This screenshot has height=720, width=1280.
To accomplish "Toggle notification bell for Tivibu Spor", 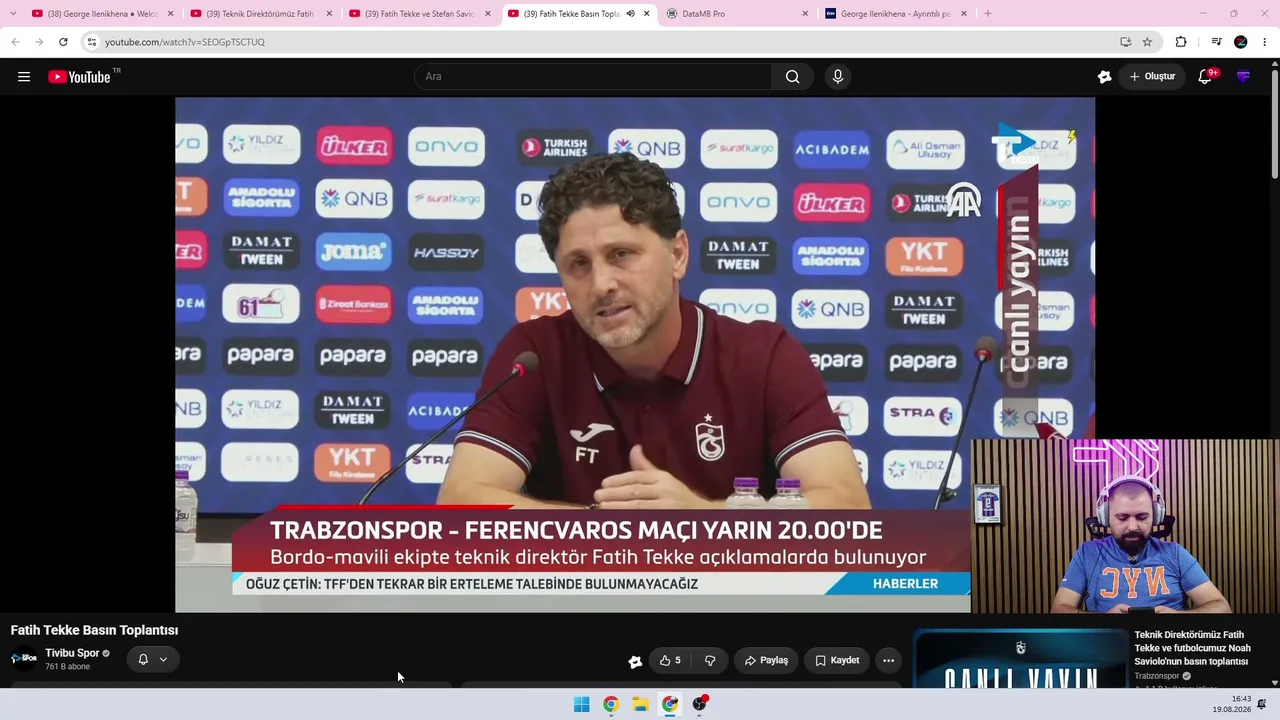I will pos(143,659).
